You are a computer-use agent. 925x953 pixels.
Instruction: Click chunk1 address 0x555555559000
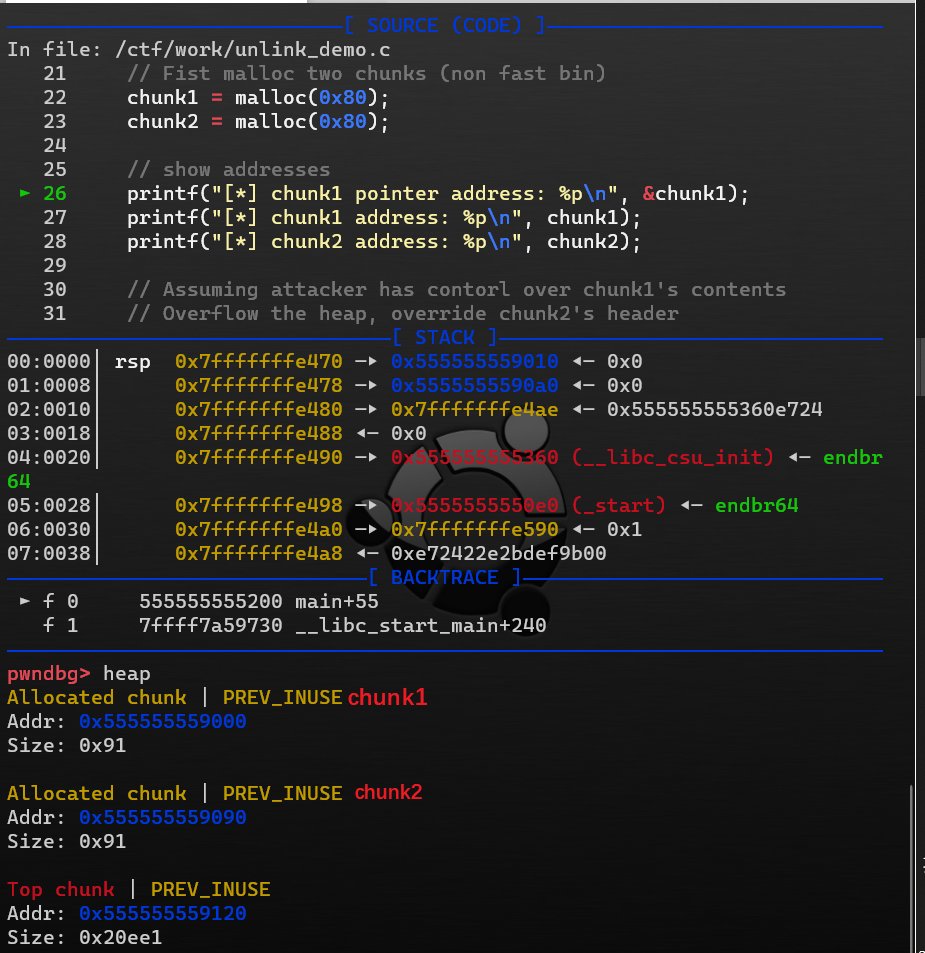(x=163, y=721)
